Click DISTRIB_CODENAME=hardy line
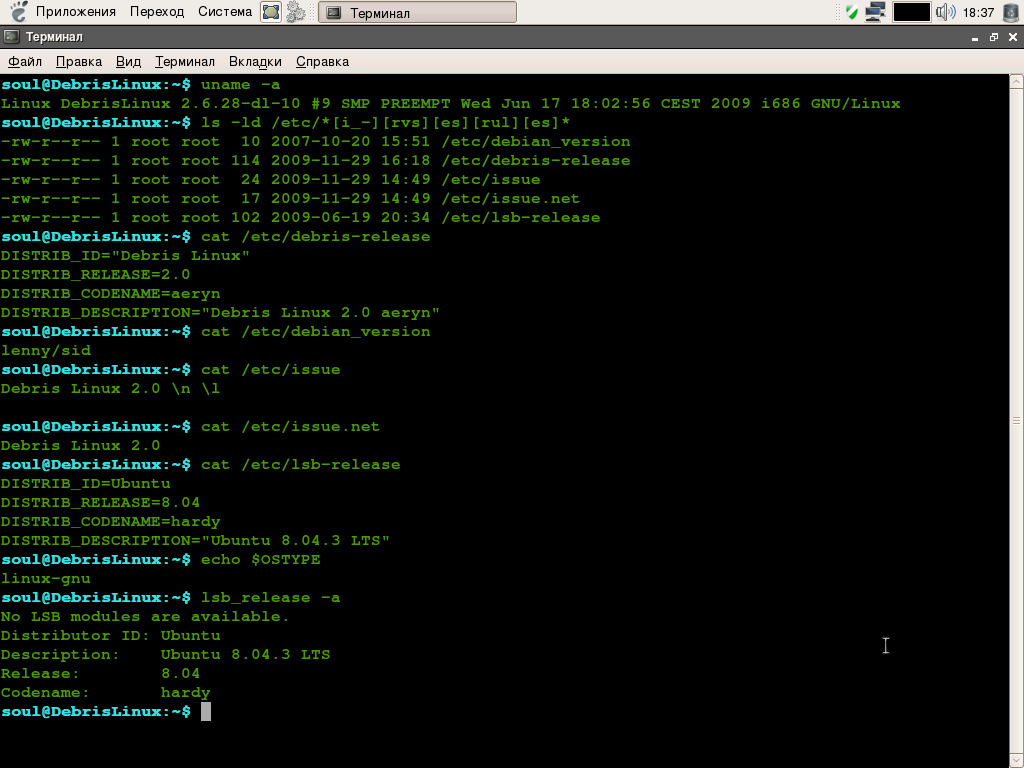Viewport: 1024px width, 768px height. [110, 520]
